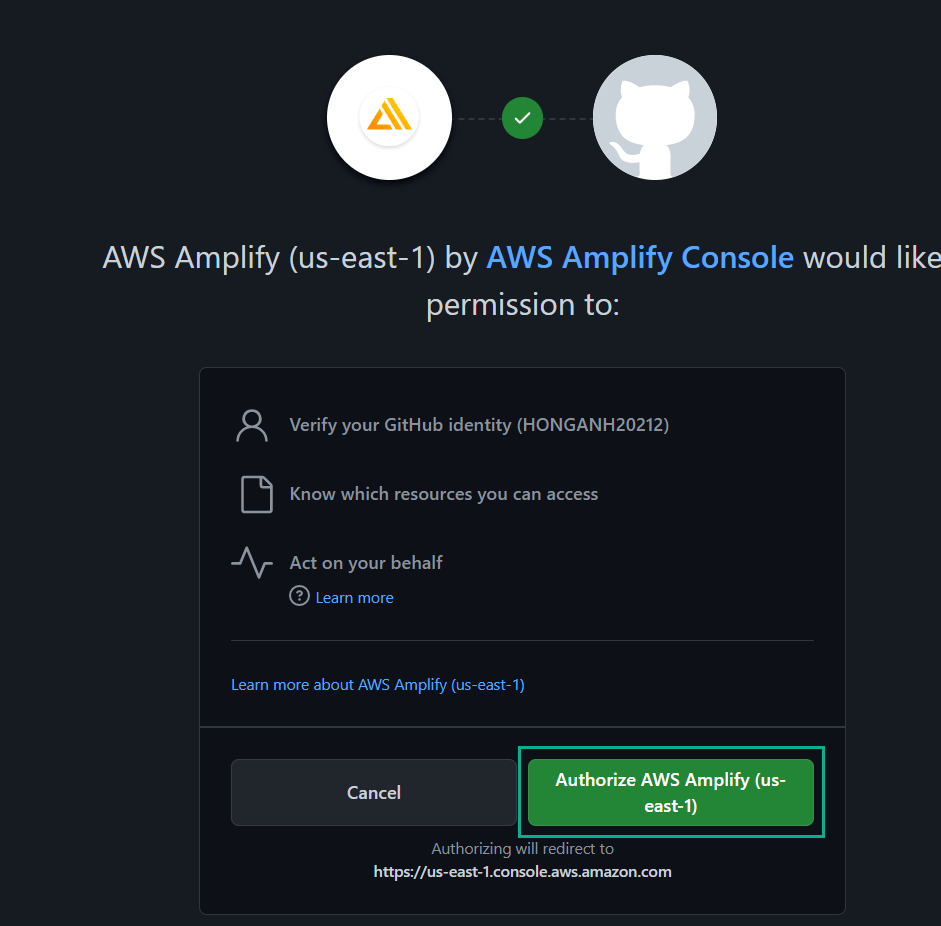Click the 'Authorizing will redirect to' note
The height and width of the screenshot is (926, 941).
pyautogui.click(x=522, y=849)
